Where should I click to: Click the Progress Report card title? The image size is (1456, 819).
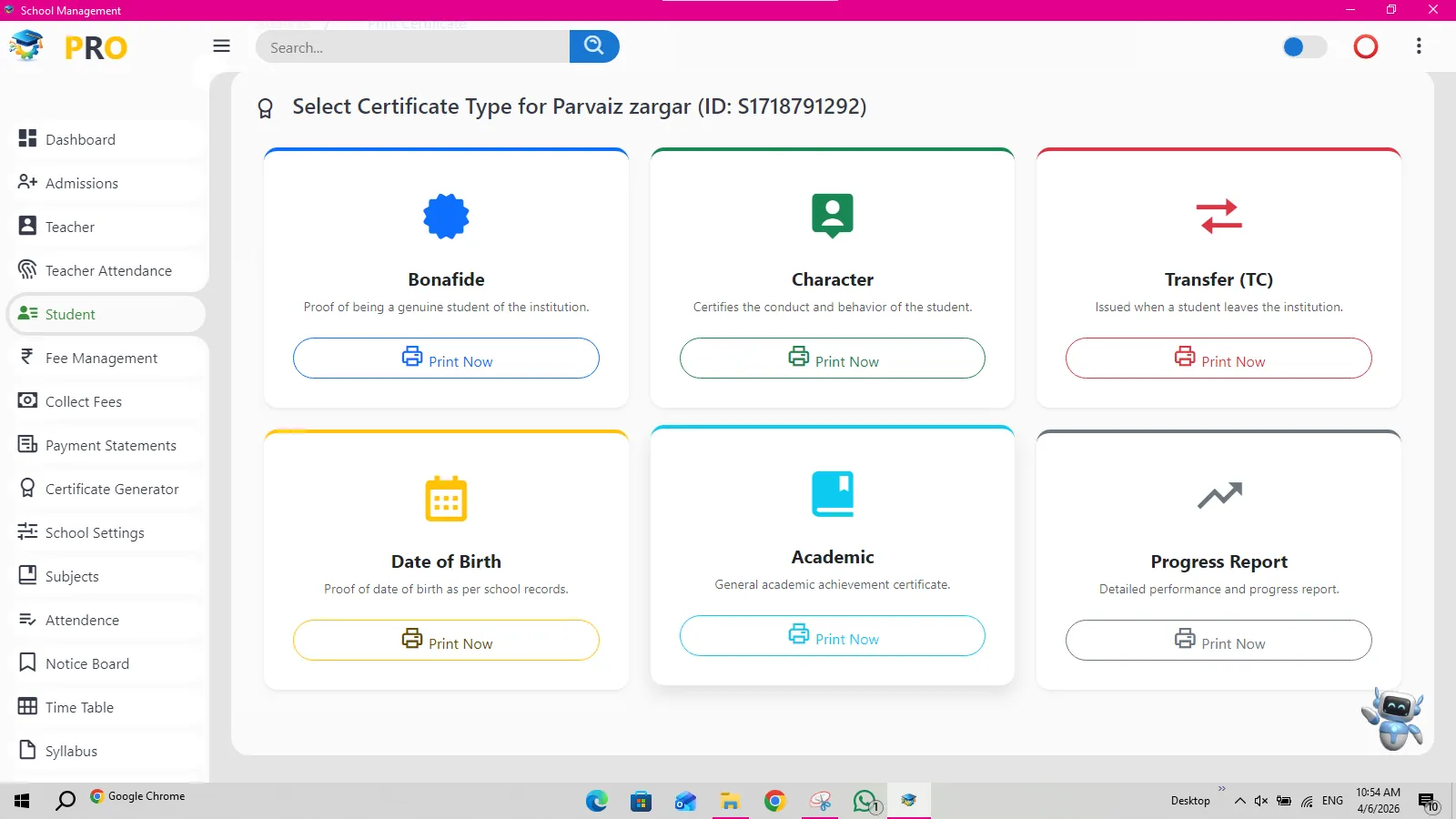click(1218, 561)
